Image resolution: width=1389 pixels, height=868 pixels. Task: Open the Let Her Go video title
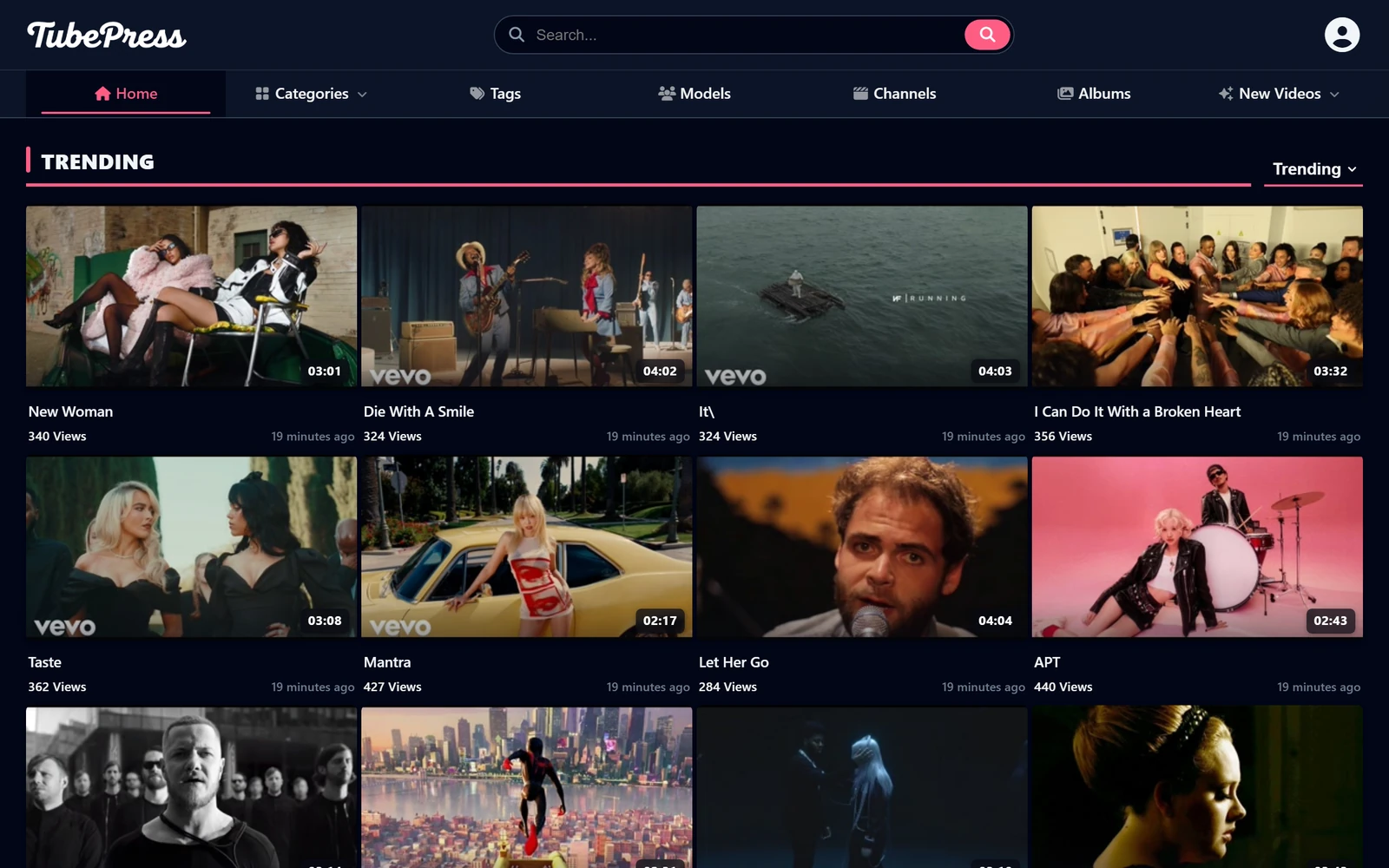tap(734, 662)
